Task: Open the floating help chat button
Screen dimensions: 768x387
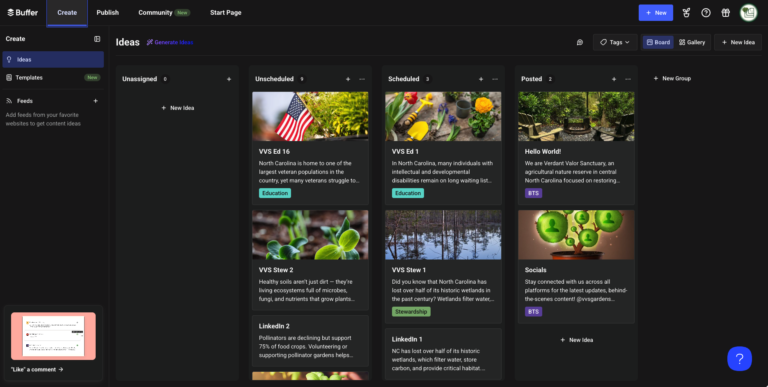Action: pyautogui.click(x=739, y=359)
